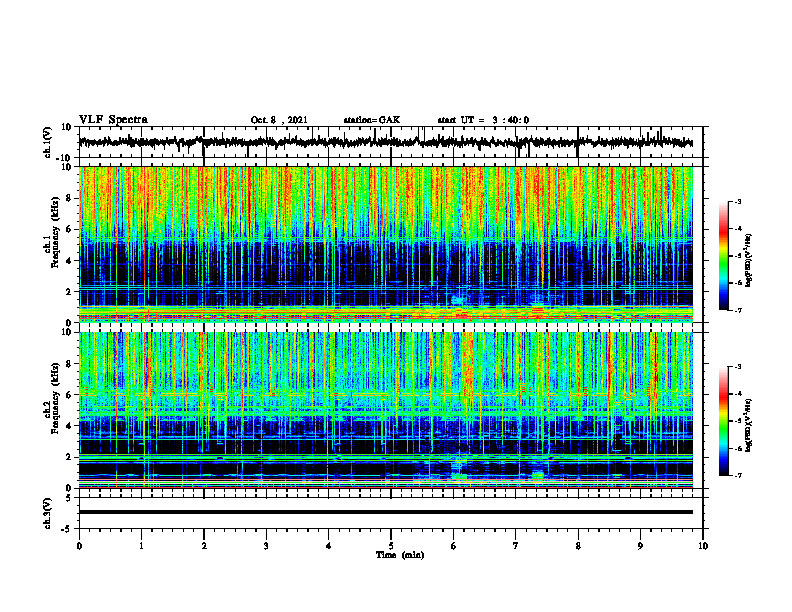
Task: Click the ch.2 spectrogram color bar
Action: point(723,421)
